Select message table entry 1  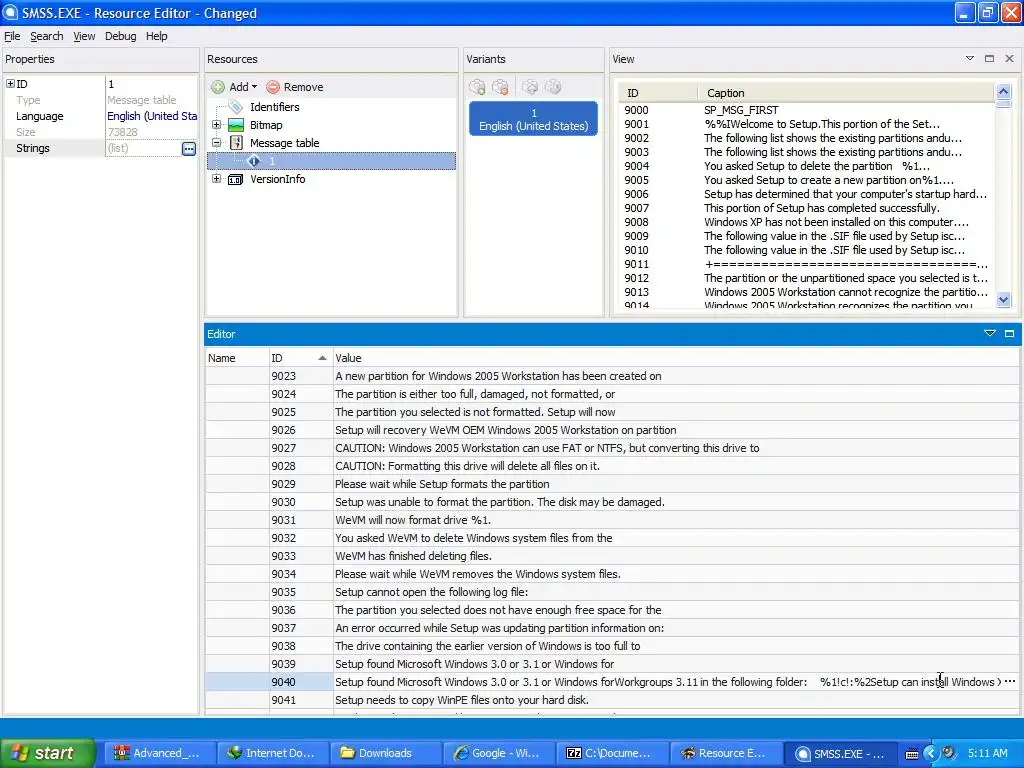coord(331,161)
